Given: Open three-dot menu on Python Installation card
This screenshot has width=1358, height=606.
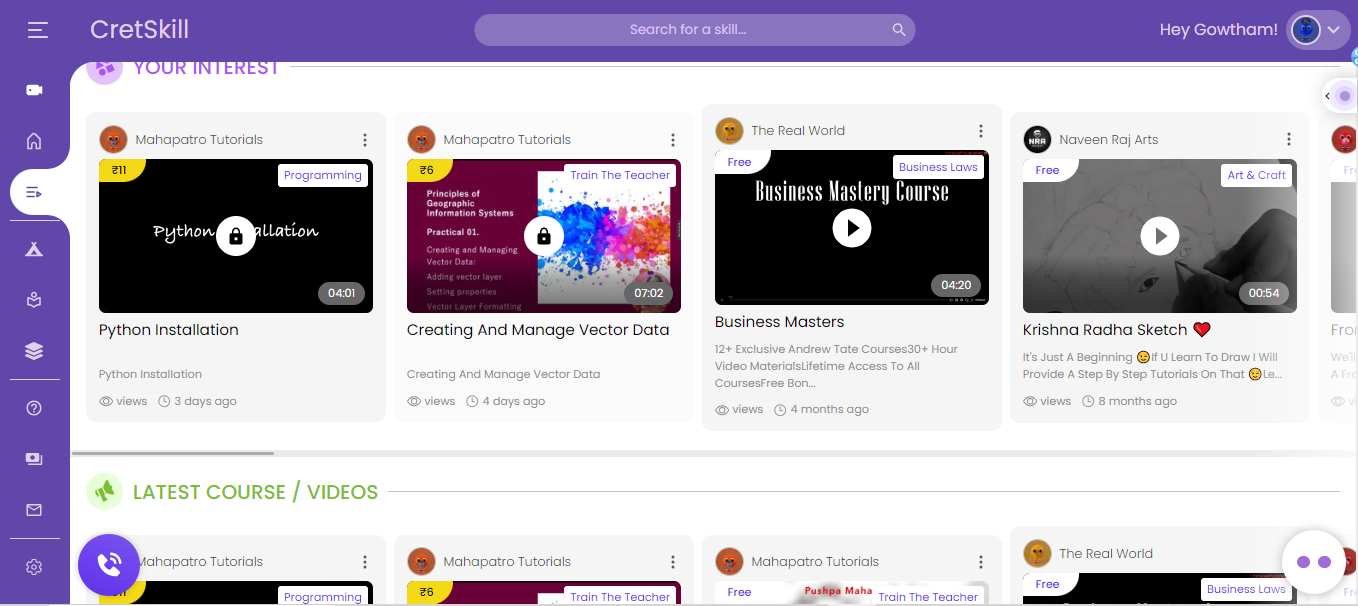Looking at the screenshot, I should click(365, 140).
